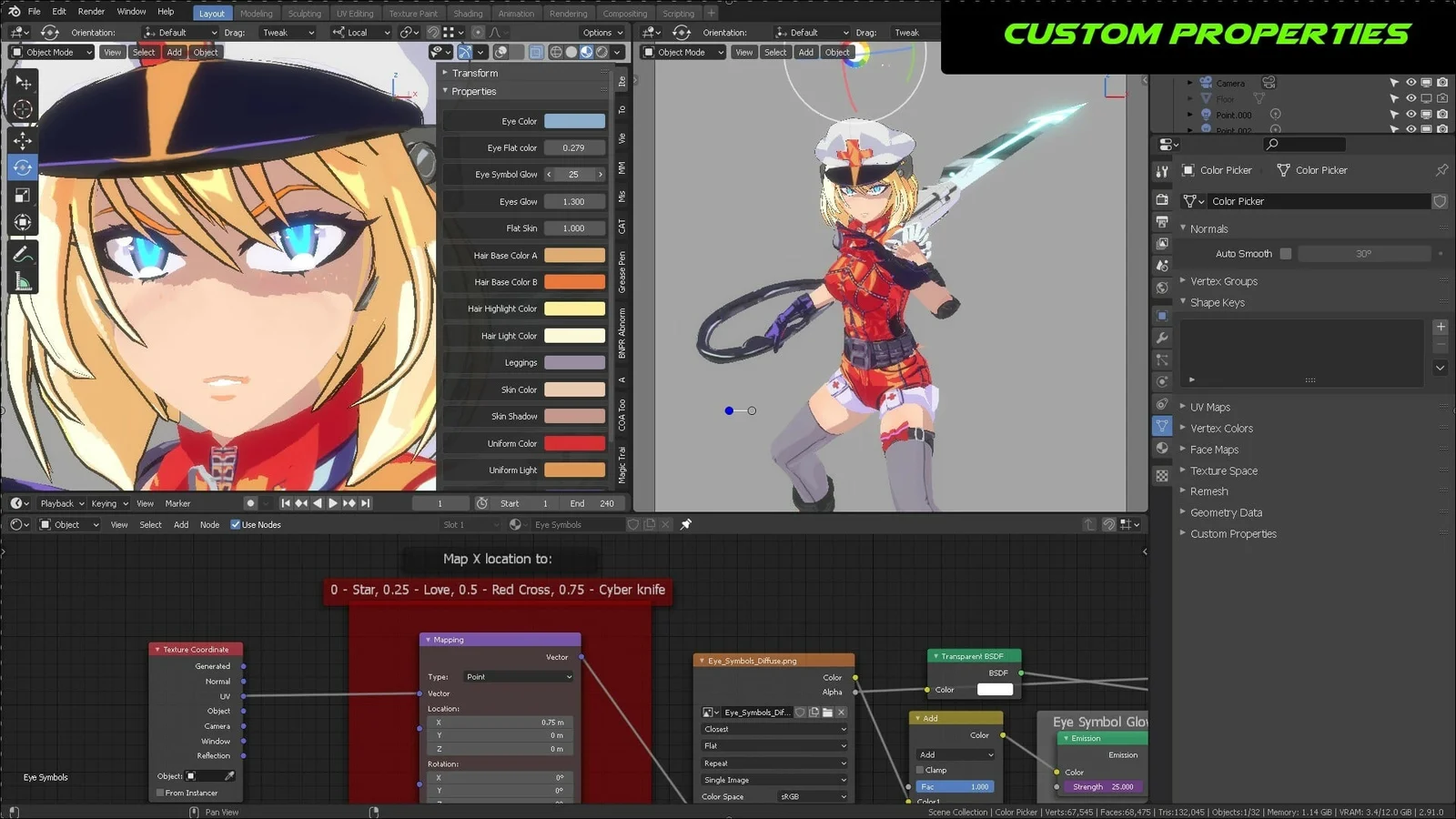This screenshot has width=1456, height=819.
Task: Pick the Annotate tool
Action: [23, 252]
